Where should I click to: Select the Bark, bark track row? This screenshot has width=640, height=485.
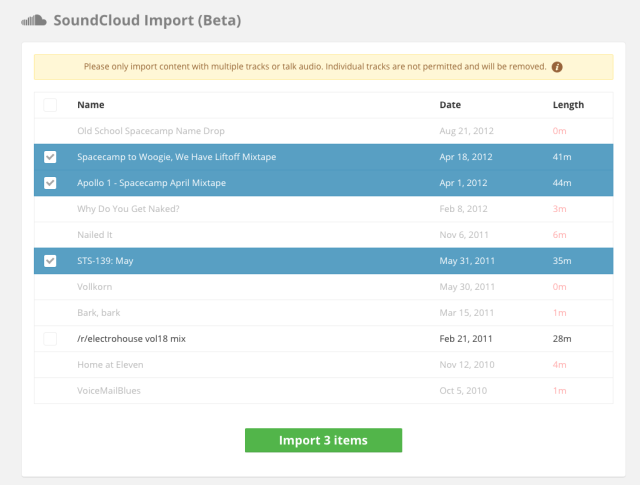(x=101, y=313)
